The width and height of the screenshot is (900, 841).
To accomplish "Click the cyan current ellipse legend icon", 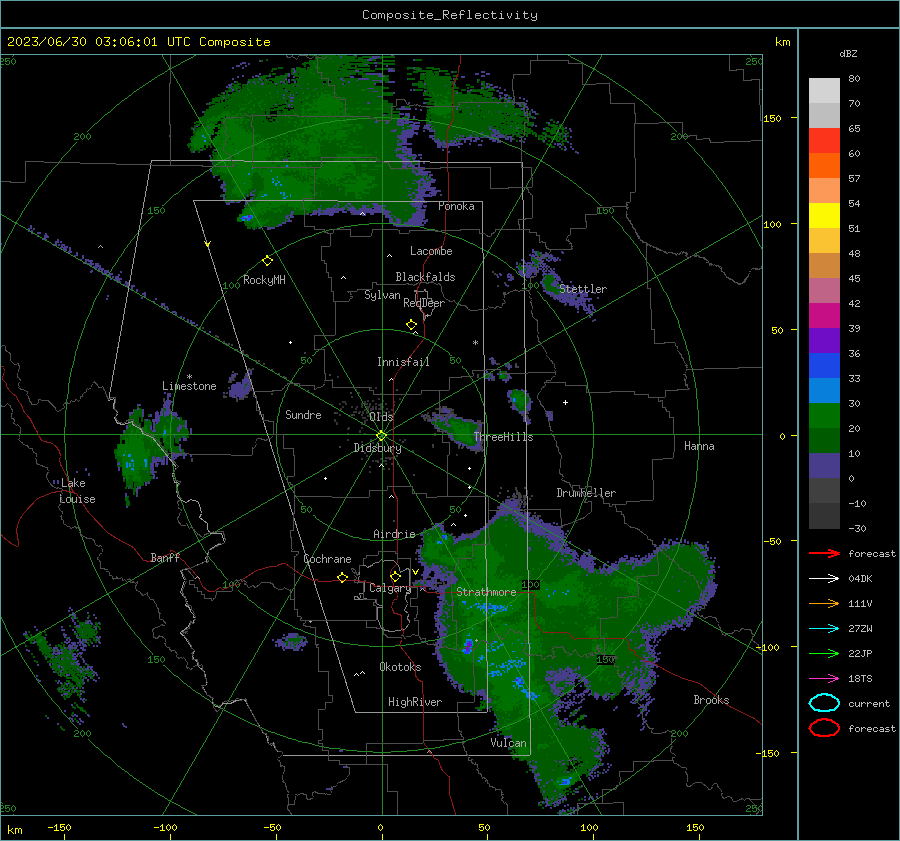I will pyautogui.click(x=824, y=703).
